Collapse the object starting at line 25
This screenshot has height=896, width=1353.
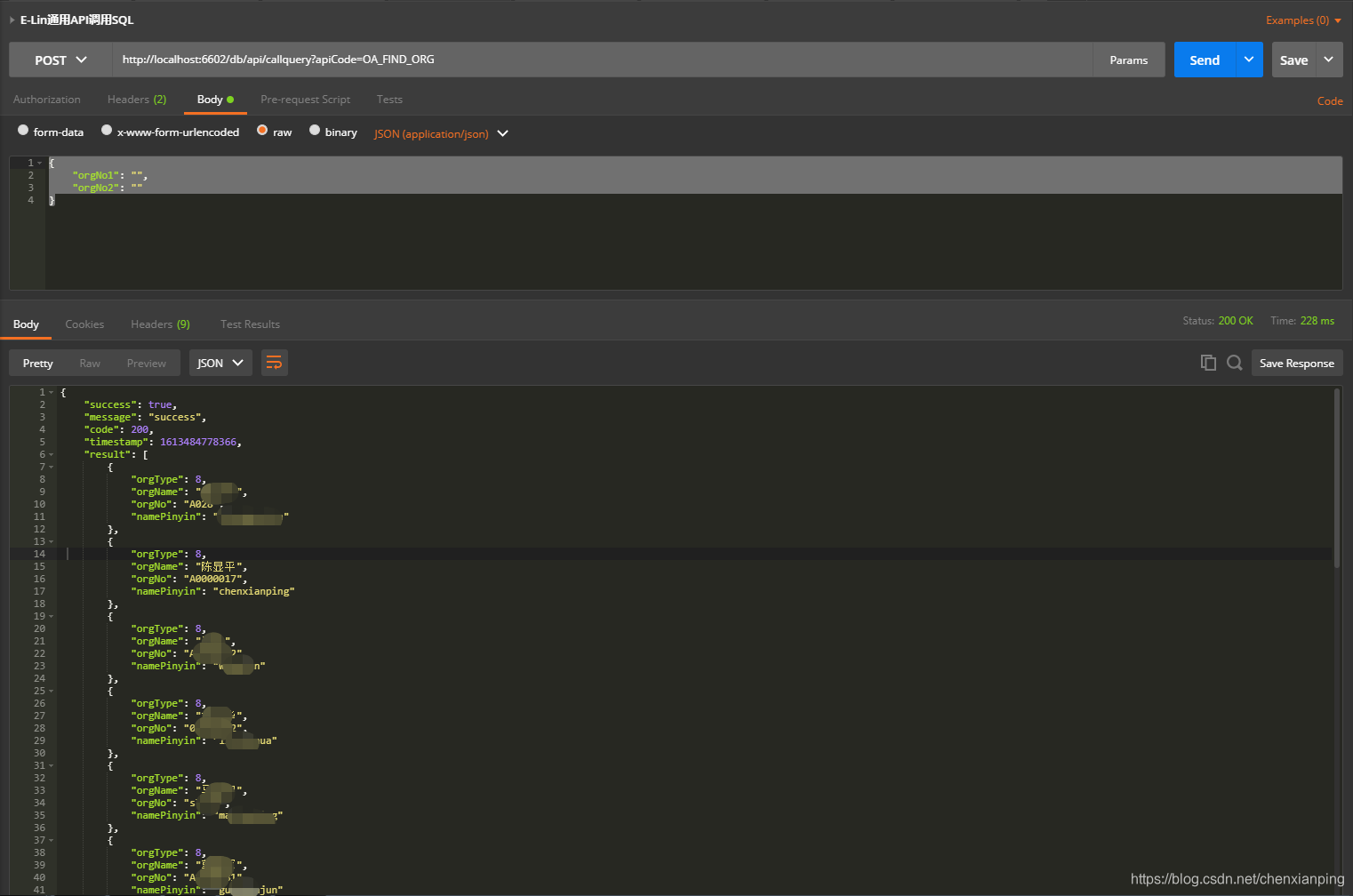click(51, 691)
